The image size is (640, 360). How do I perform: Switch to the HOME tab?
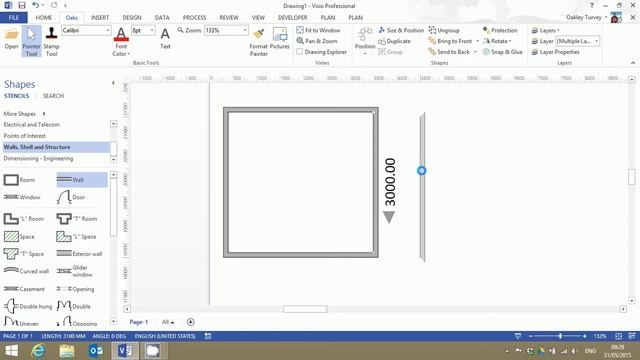[x=44, y=18]
